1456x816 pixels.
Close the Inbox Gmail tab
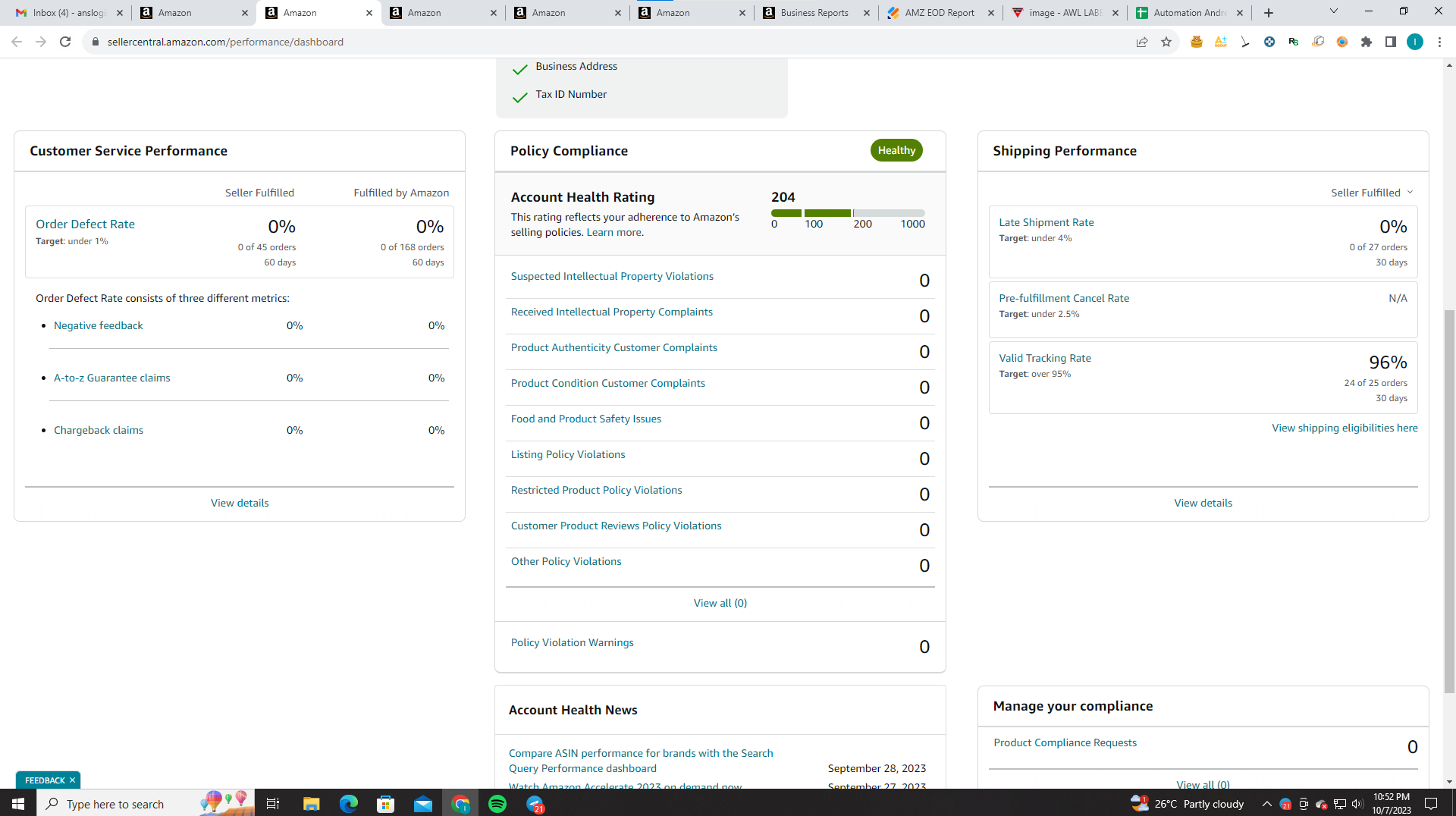point(120,13)
